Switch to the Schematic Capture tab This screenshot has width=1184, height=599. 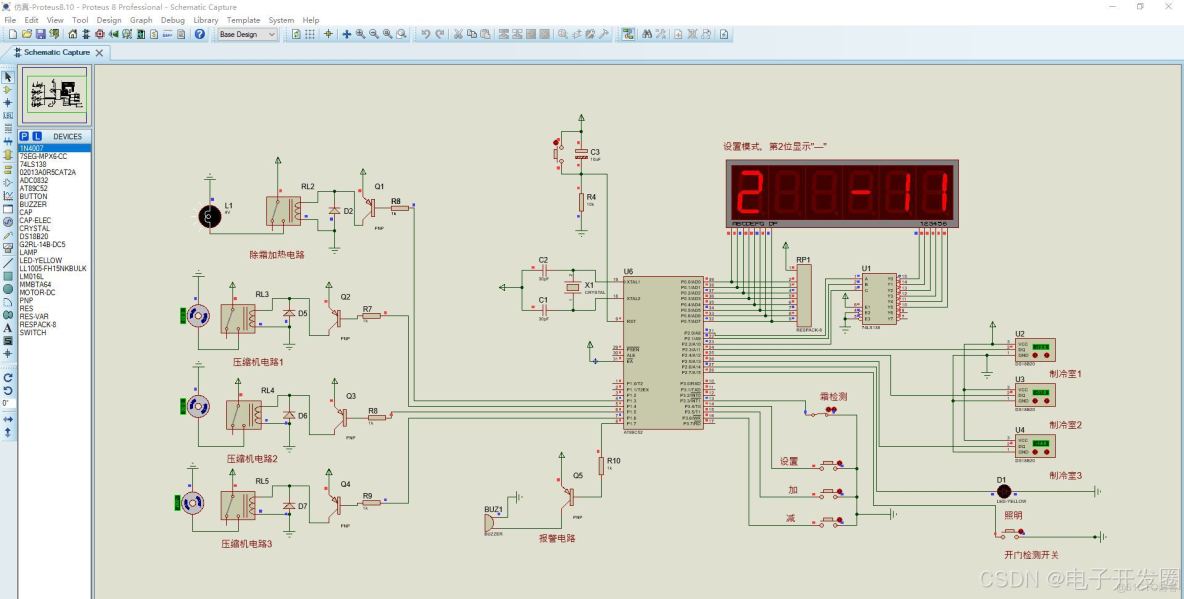click(55, 52)
